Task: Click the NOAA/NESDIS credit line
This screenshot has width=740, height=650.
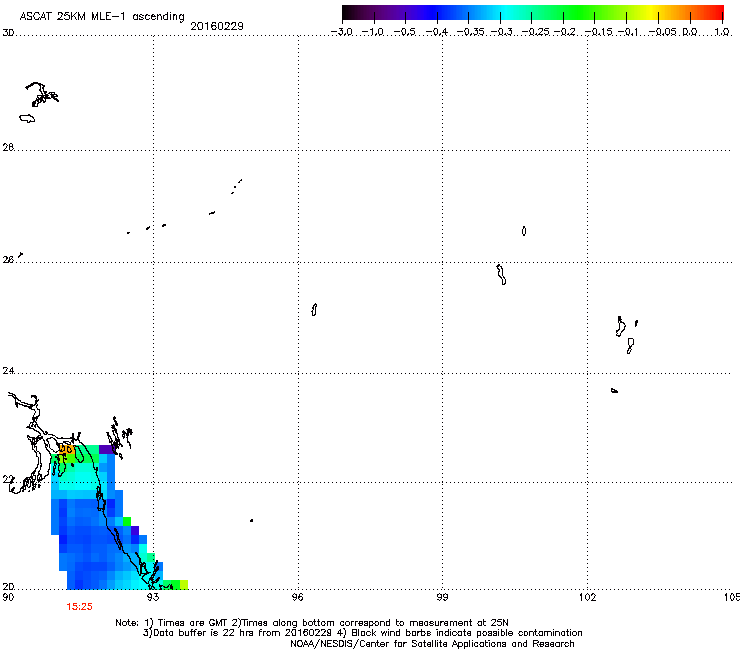Action: 432,644
